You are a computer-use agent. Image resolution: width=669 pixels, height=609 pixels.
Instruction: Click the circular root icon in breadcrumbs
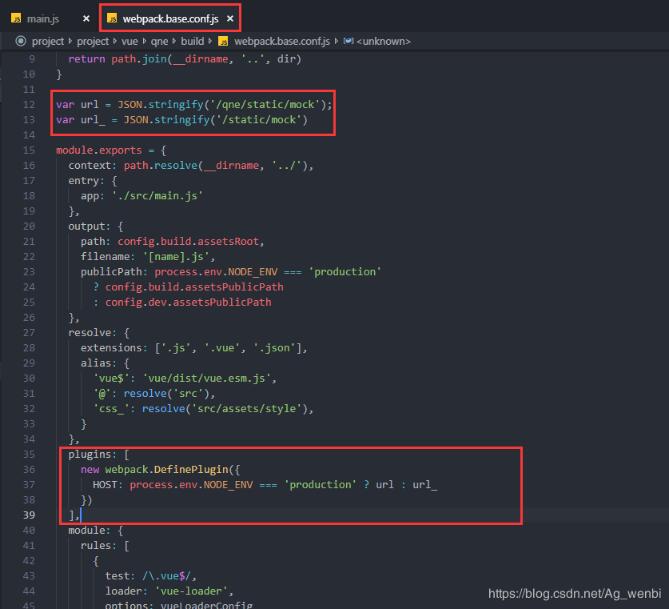pyautogui.click(x=21, y=41)
